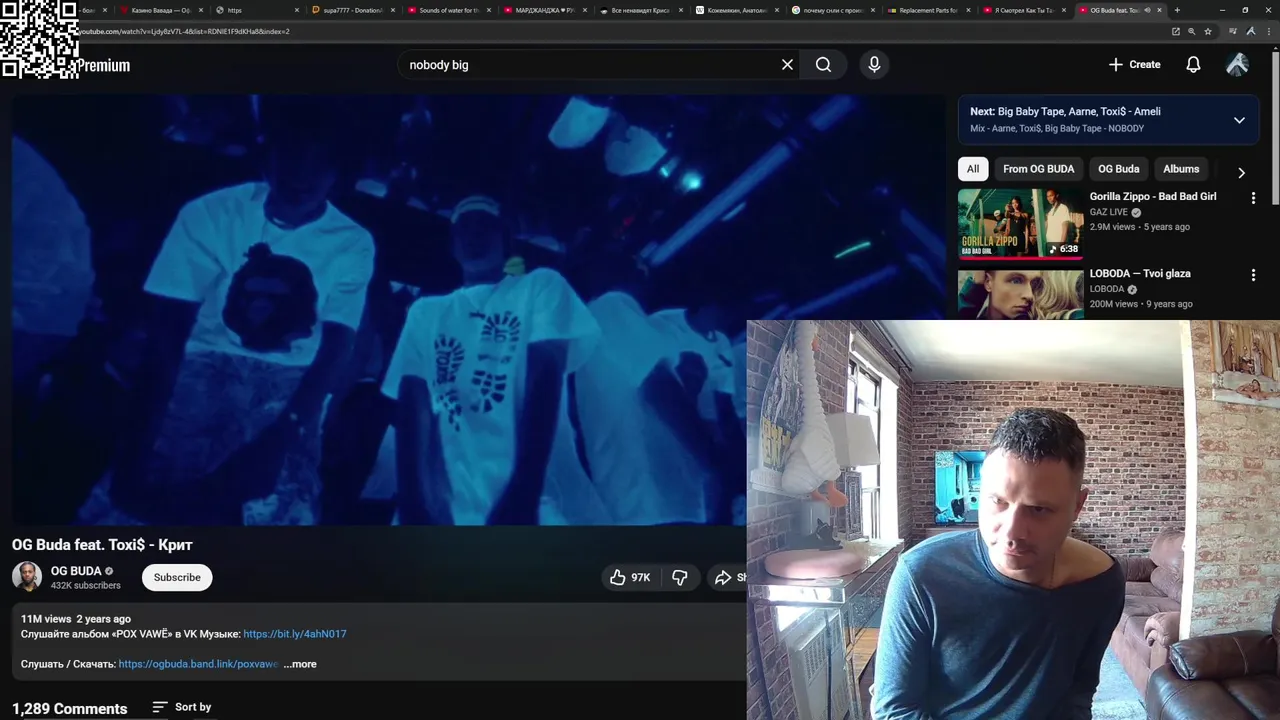
Task: Select the From OG BUDA chip
Action: coord(1038,169)
